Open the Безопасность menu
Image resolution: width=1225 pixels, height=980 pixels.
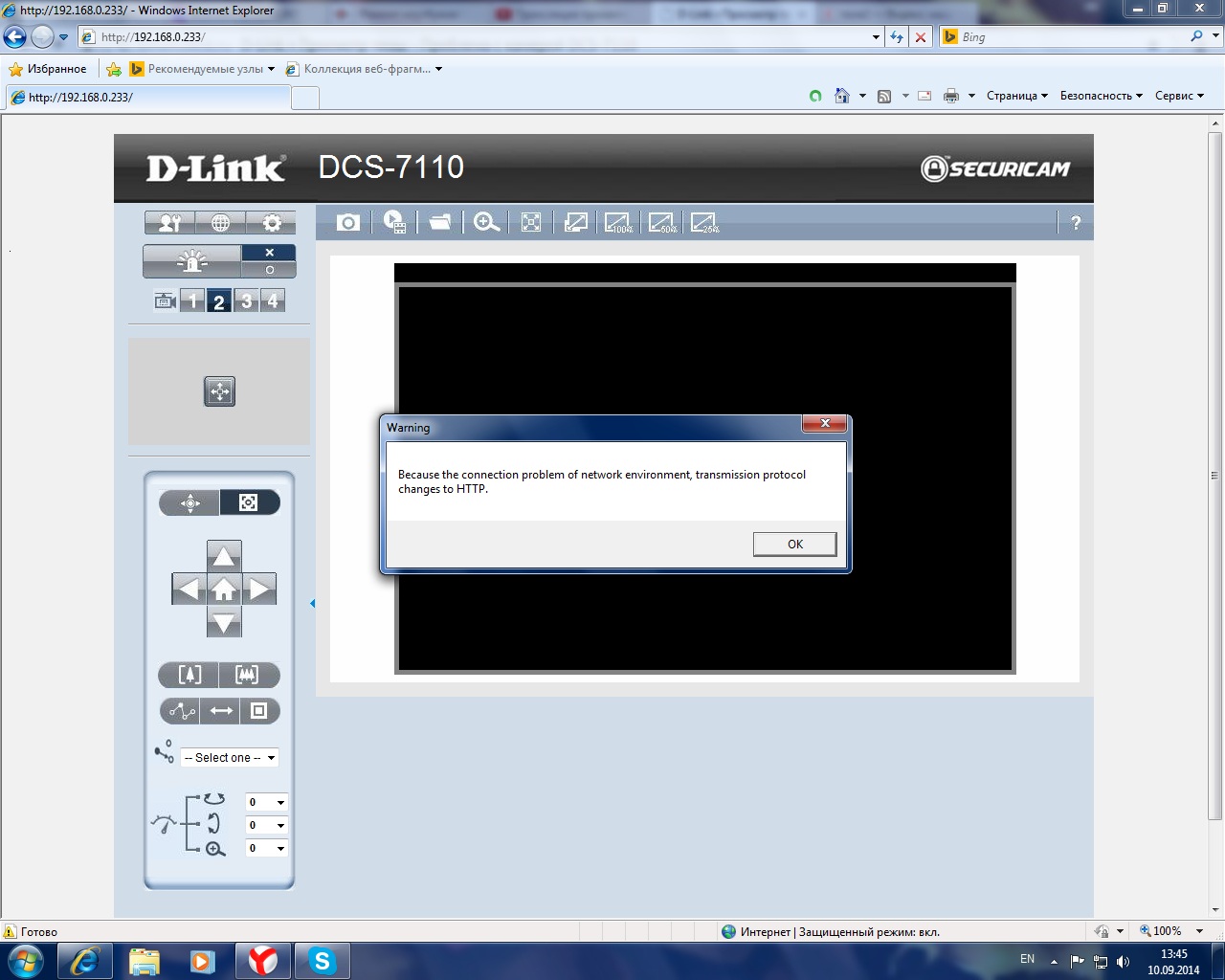1102,96
